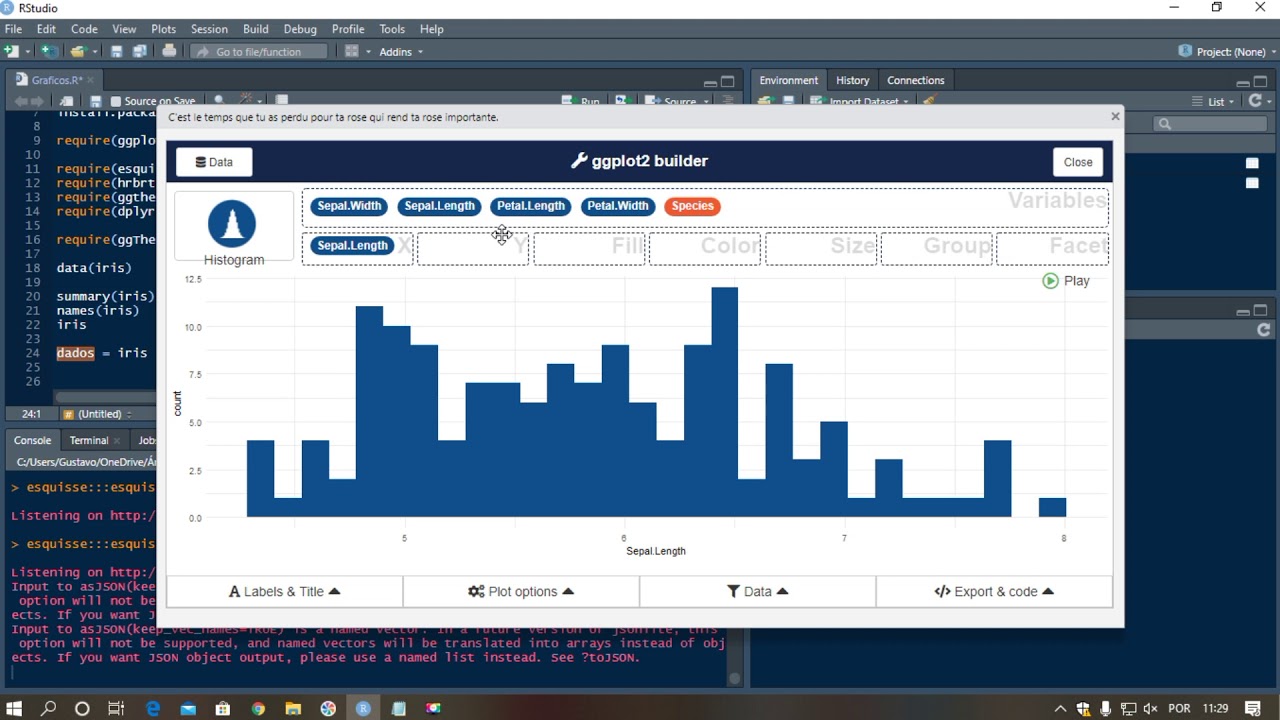Open the File menu
Screen dimensions: 1280x720
click(x=13, y=29)
